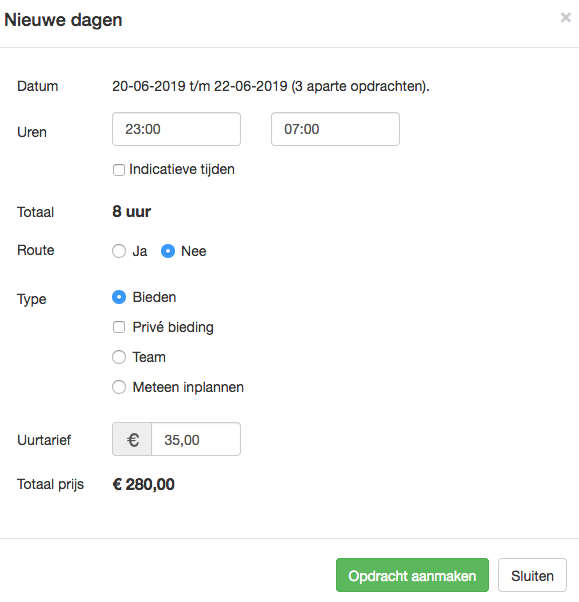Choose the Bieden type option
The image size is (579, 602).
(119, 297)
